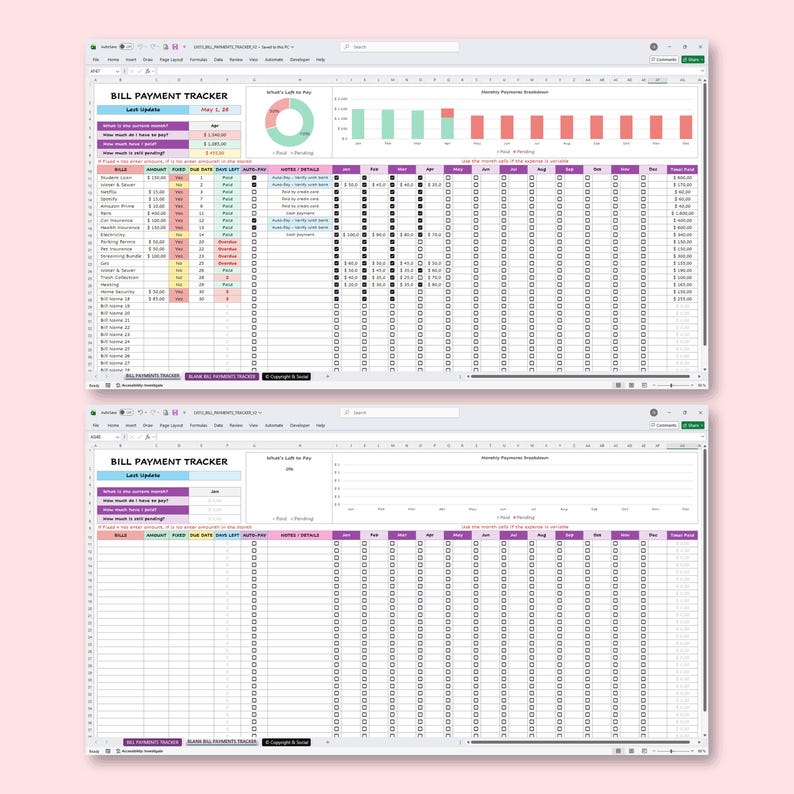
Task: Open file name dropdown in top window title
Action: click(293, 47)
